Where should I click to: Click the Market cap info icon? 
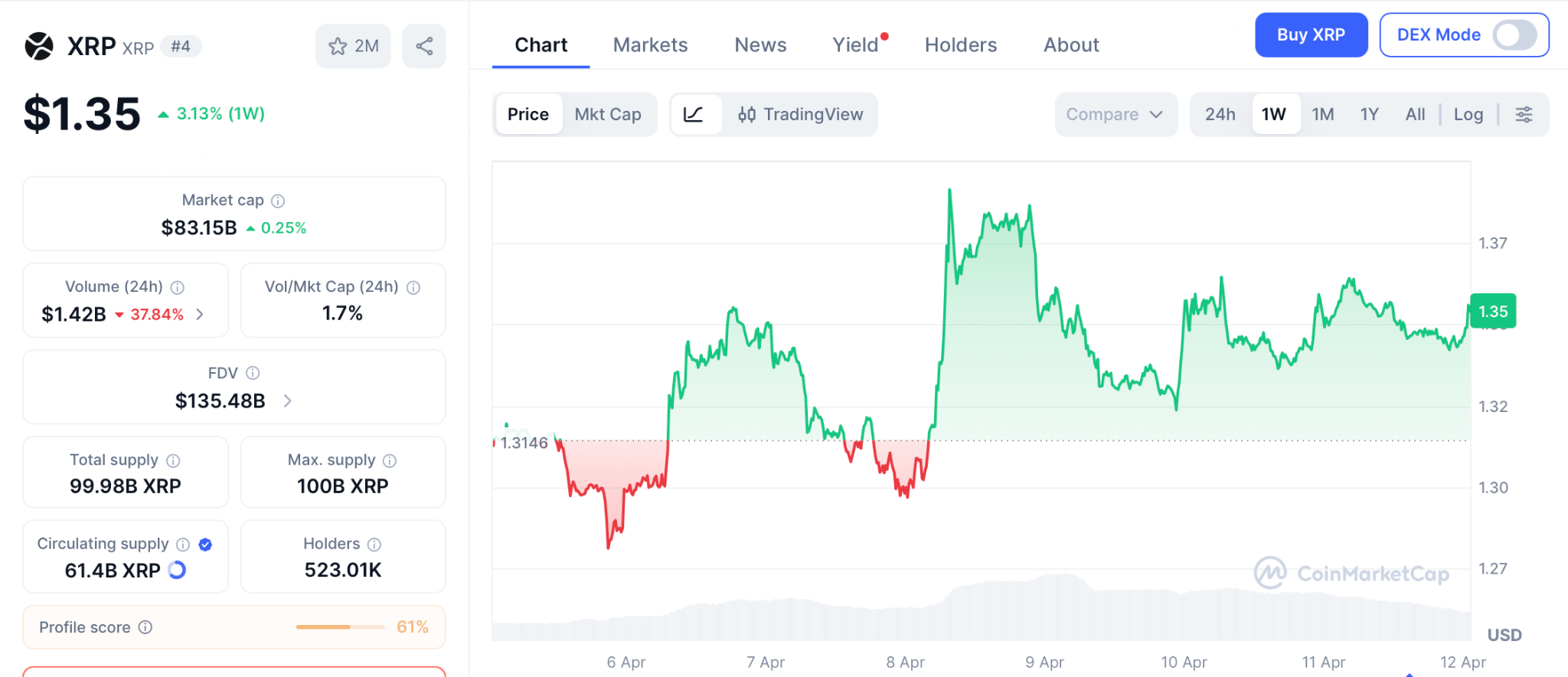(278, 201)
